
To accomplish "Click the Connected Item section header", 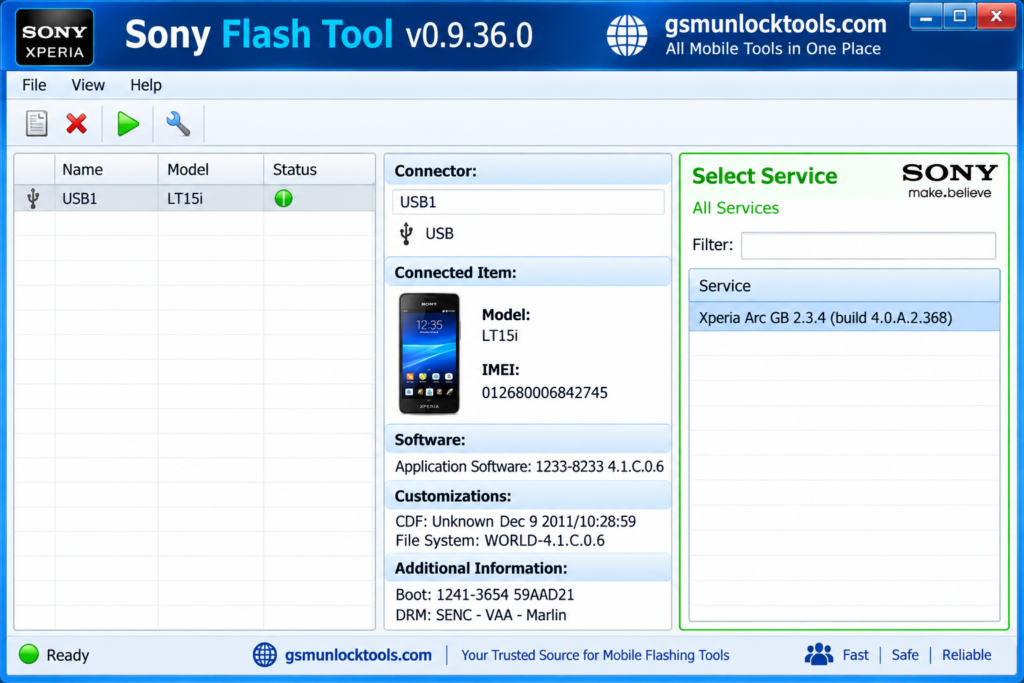I will [528, 272].
